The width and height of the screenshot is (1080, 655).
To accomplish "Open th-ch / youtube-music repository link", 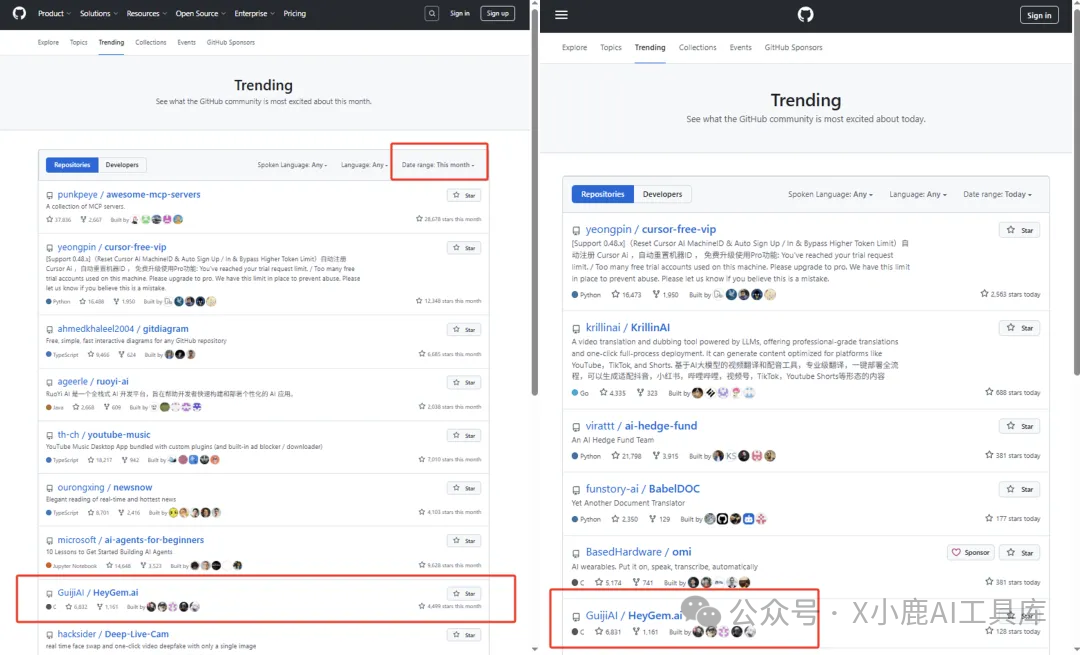I will 104,435.
